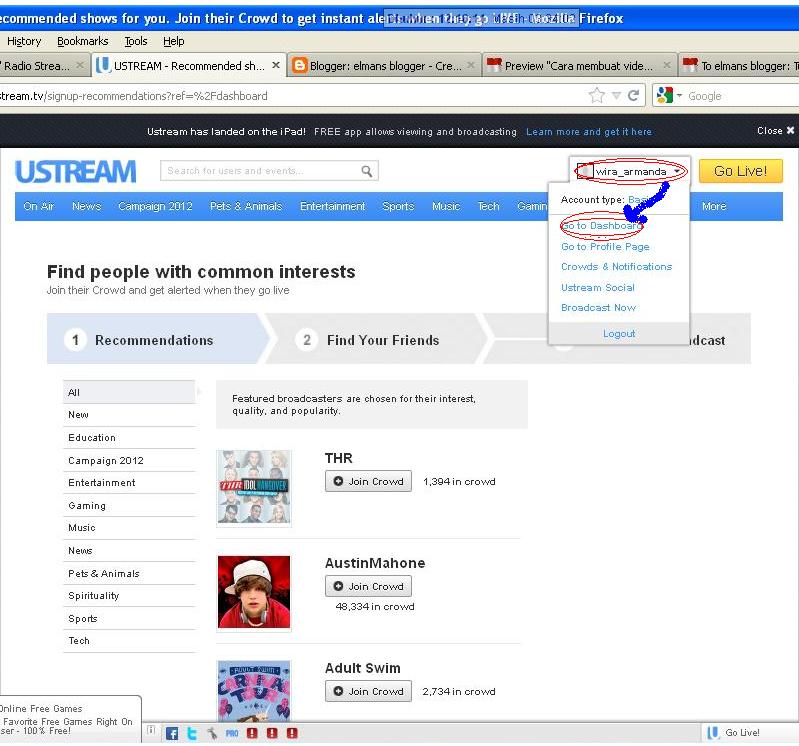799x746 pixels.
Task: Expand the More categories menu
Action: [x=713, y=206]
